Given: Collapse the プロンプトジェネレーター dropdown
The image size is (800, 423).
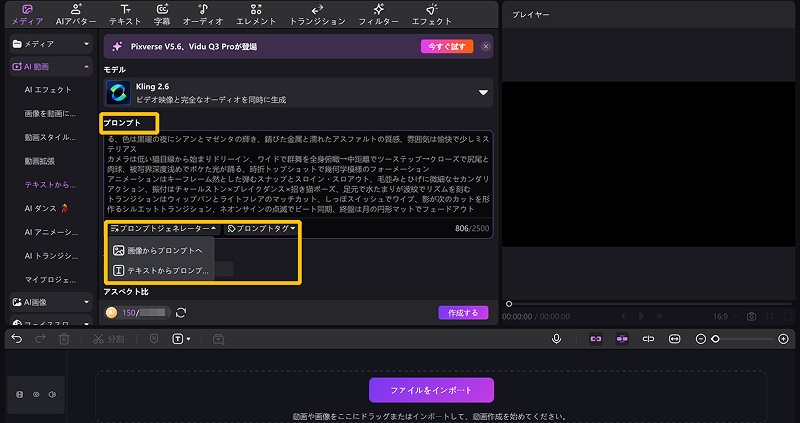Looking at the screenshot, I should coord(163,229).
